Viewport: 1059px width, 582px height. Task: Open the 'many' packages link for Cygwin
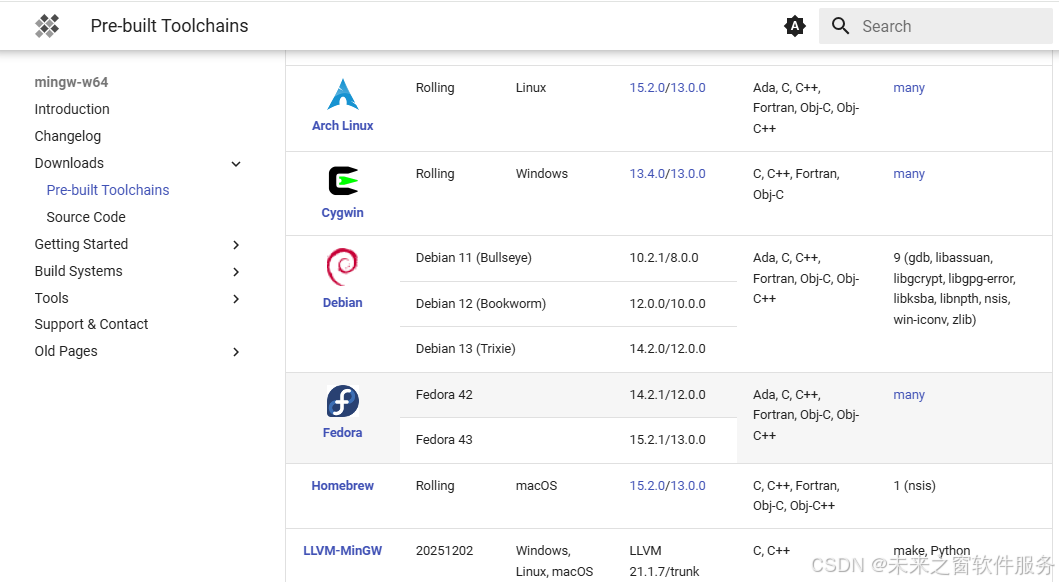point(908,174)
